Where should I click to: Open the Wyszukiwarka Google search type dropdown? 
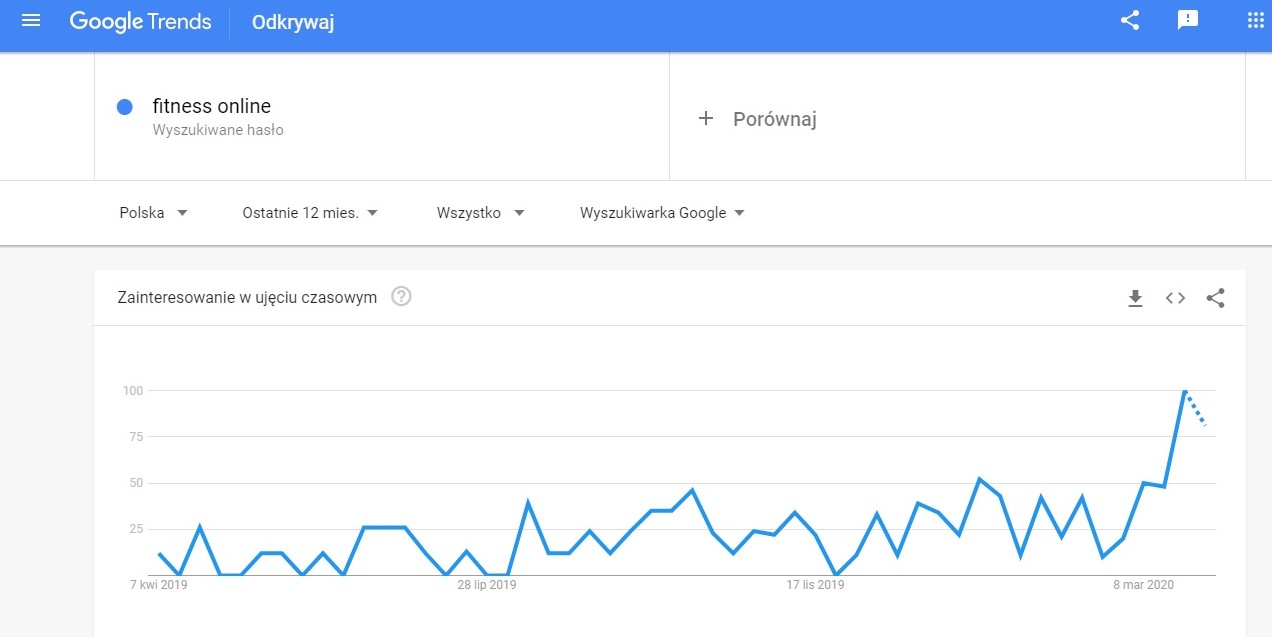(x=663, y=212)
